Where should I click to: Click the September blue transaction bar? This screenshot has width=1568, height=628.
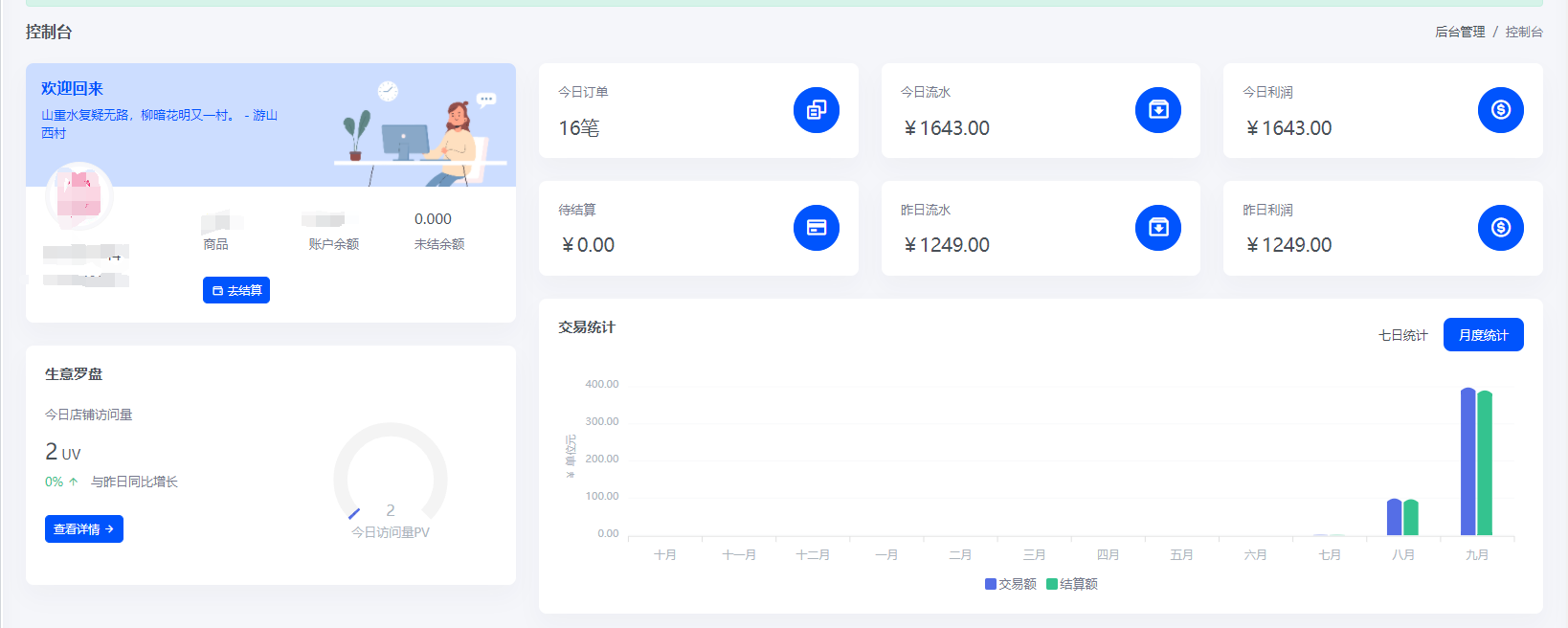(x=1467, y=461)
